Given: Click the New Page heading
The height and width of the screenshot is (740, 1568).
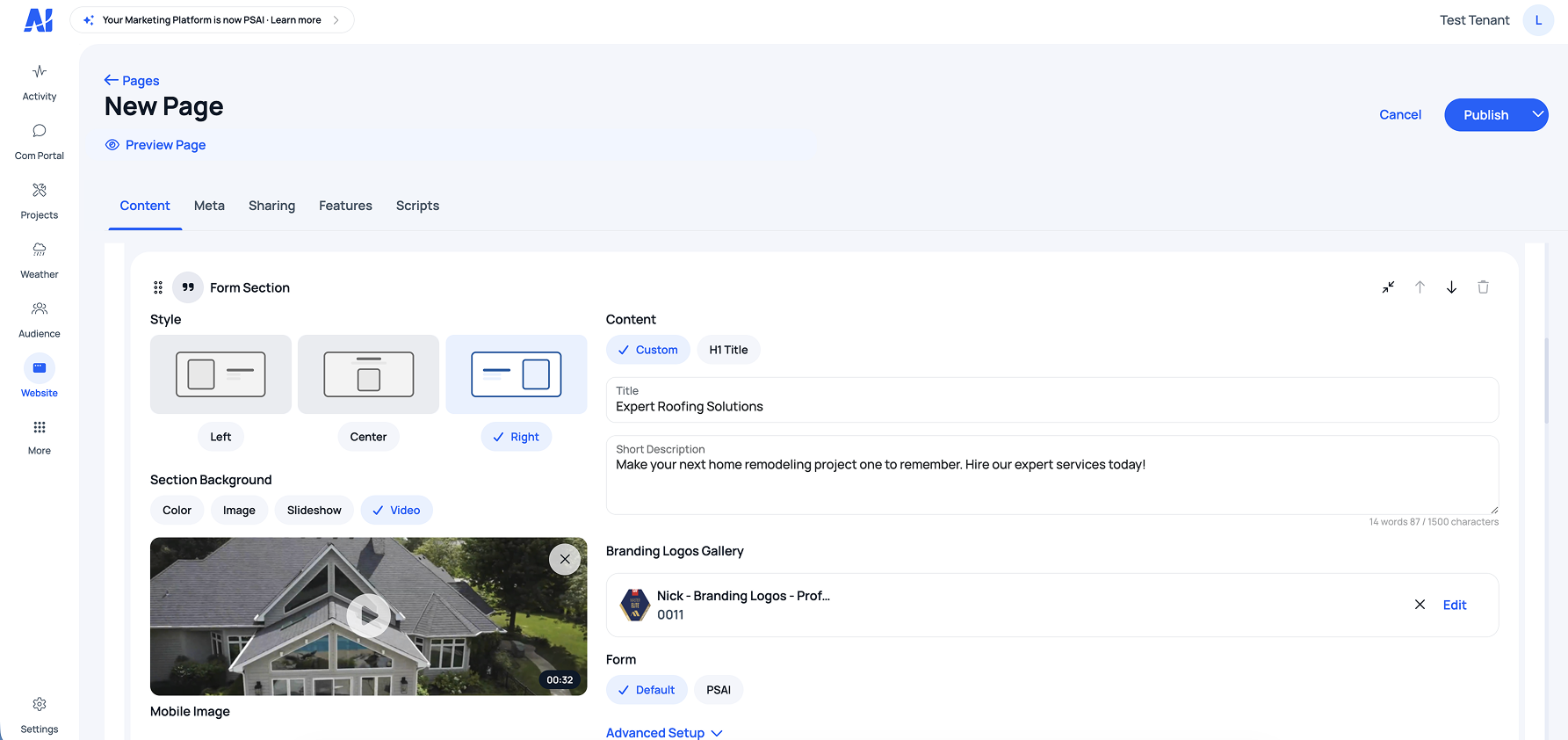Looking at the screenshot, I should 163,107.
